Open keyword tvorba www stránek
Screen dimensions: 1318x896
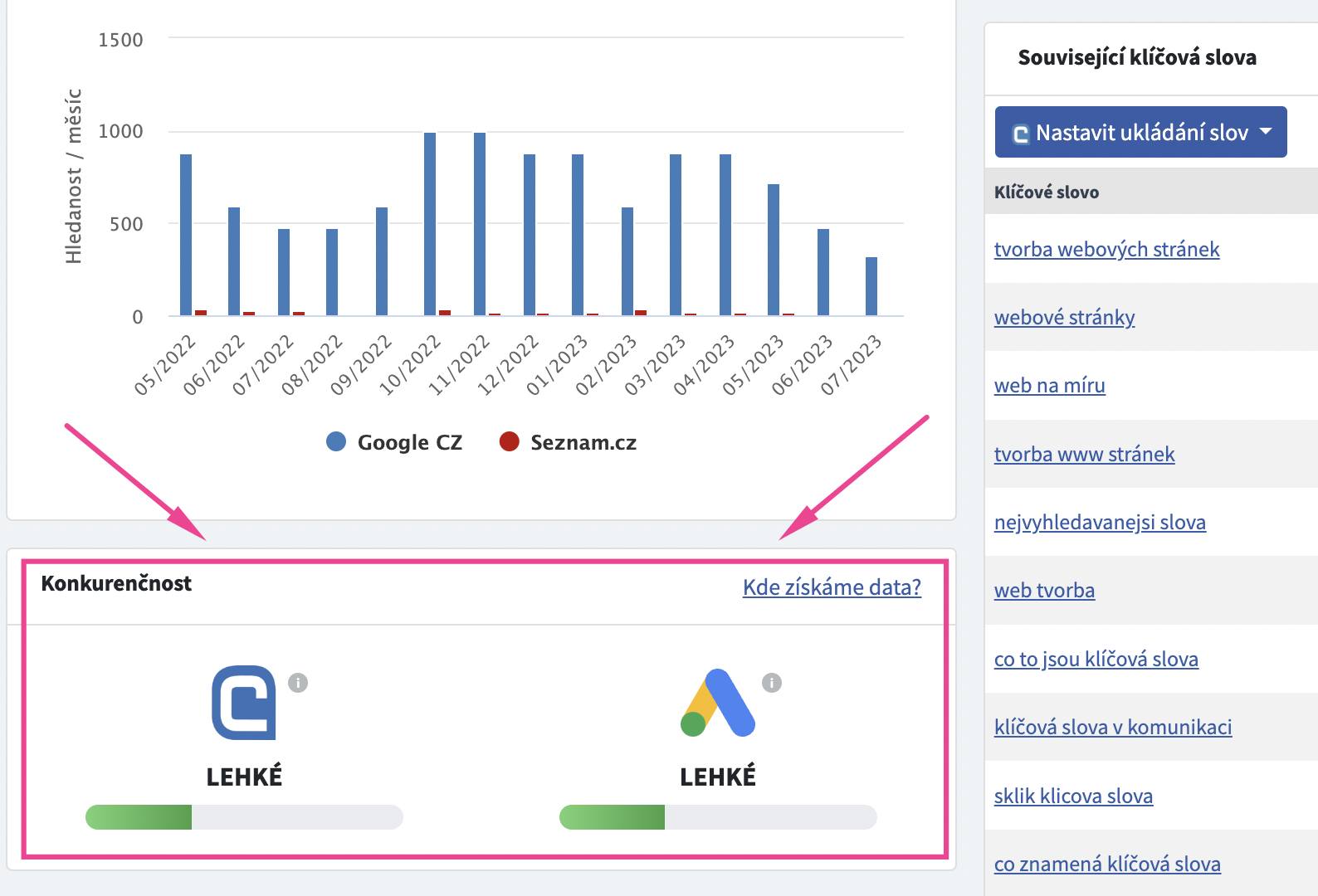pos(1084,455)
